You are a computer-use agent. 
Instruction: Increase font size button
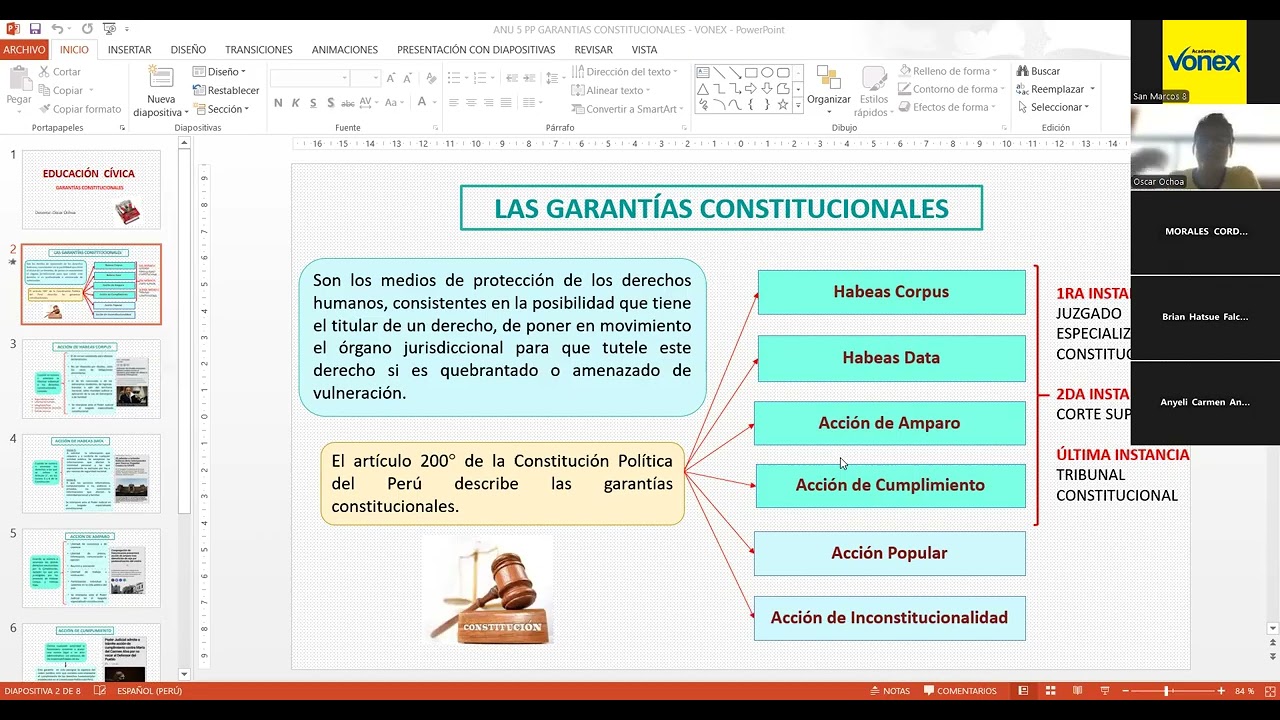point(392,78)
